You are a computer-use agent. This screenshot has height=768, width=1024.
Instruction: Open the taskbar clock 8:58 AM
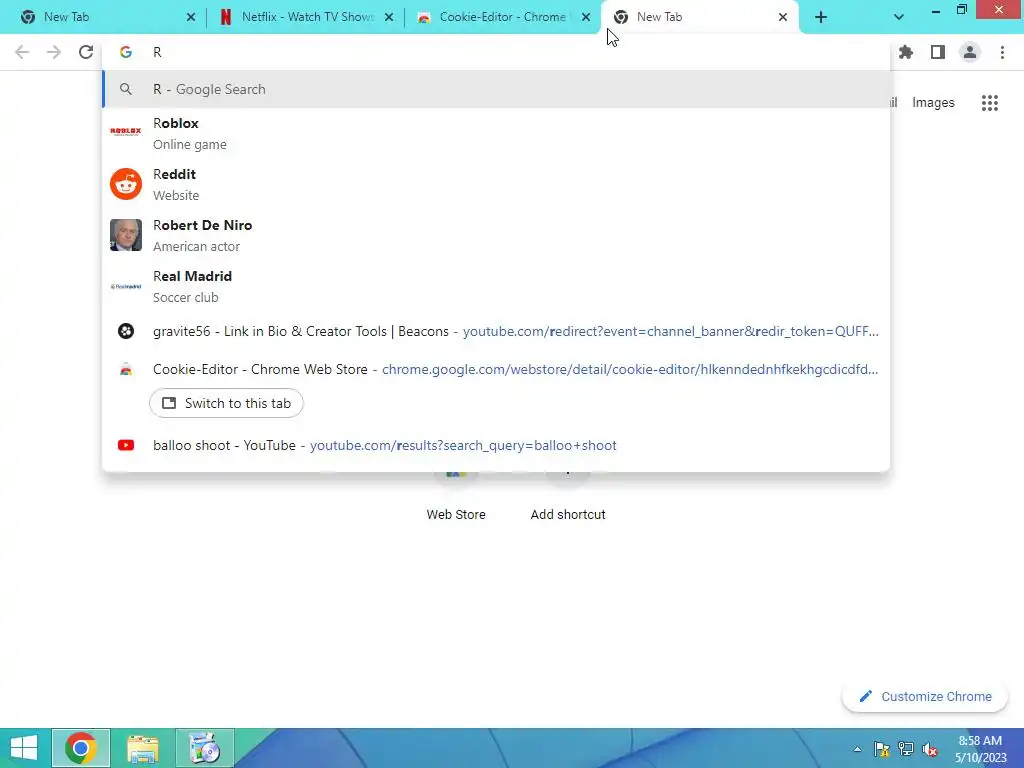980,749
